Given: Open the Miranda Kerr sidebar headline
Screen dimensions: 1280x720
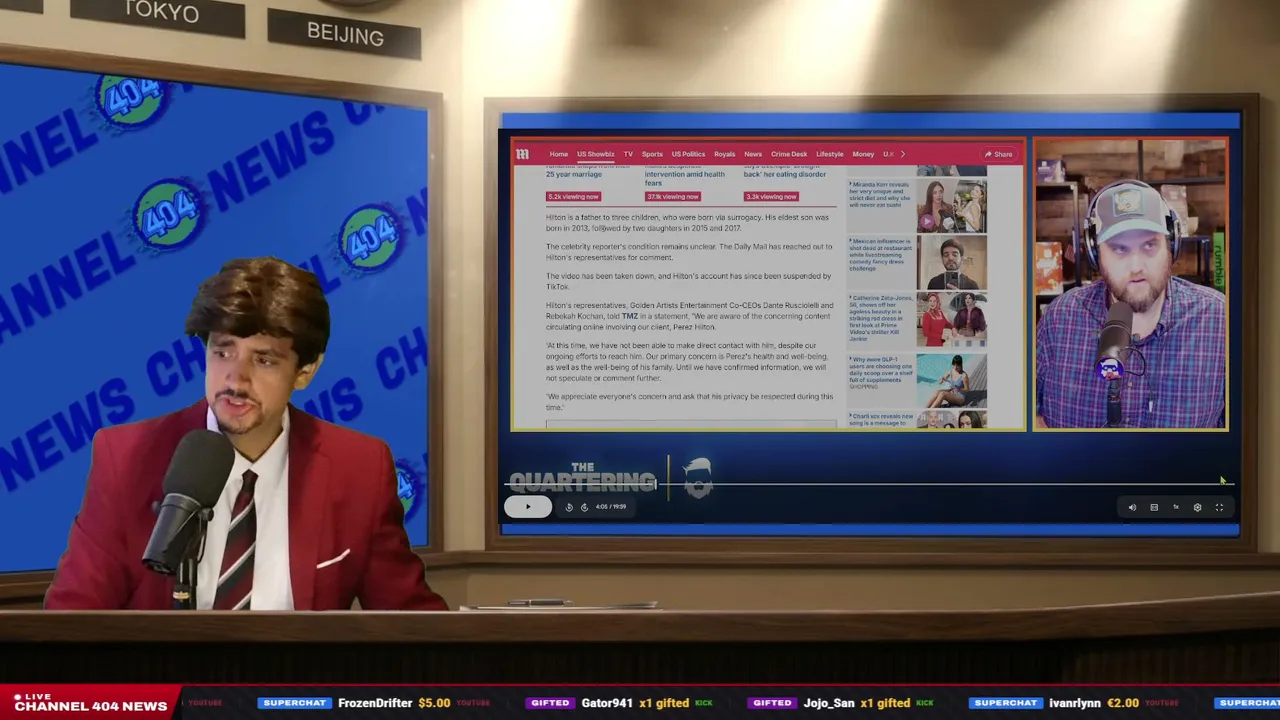Looking at the screenshot, I should click(880, 195).
